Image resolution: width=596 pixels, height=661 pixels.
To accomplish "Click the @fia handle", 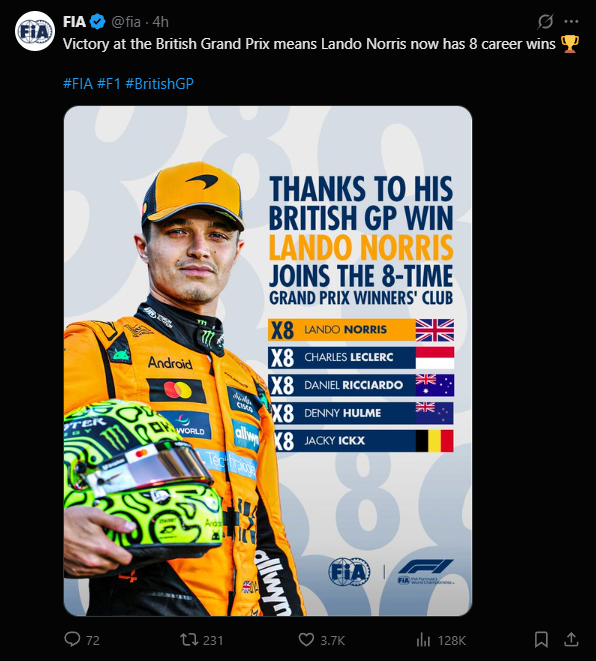I will coord(126,21).
